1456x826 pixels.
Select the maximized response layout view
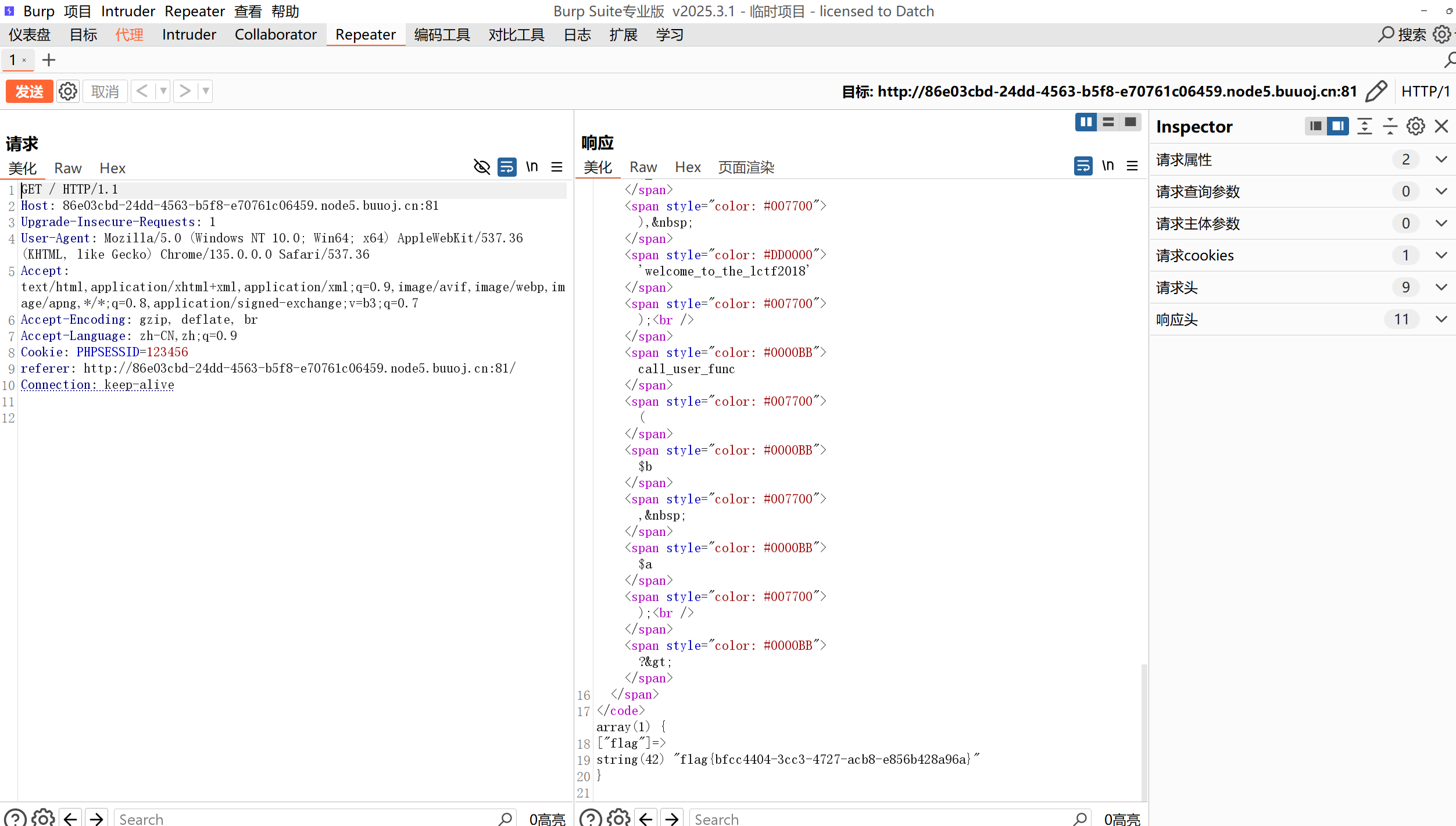pyautogui.click(x=1129, y=122)
